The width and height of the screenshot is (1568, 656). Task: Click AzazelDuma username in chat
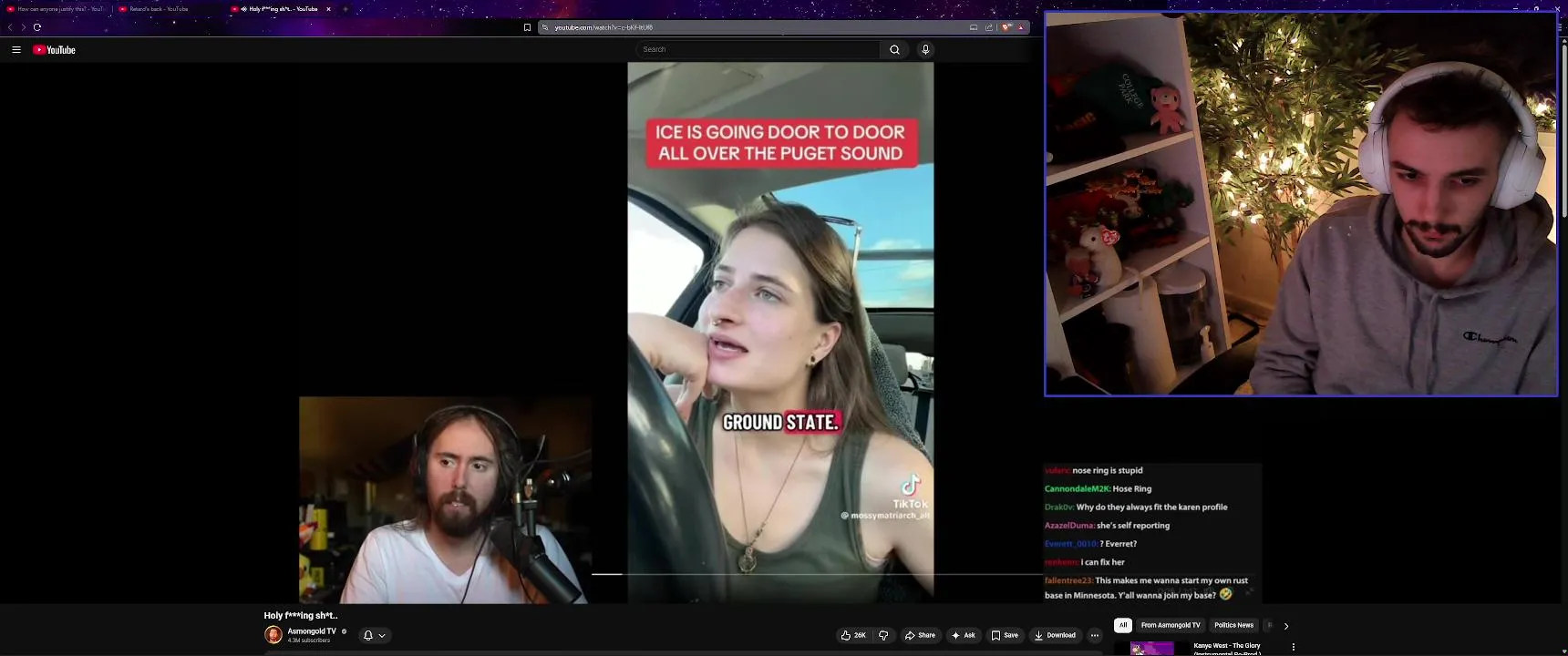point(1069,525)
